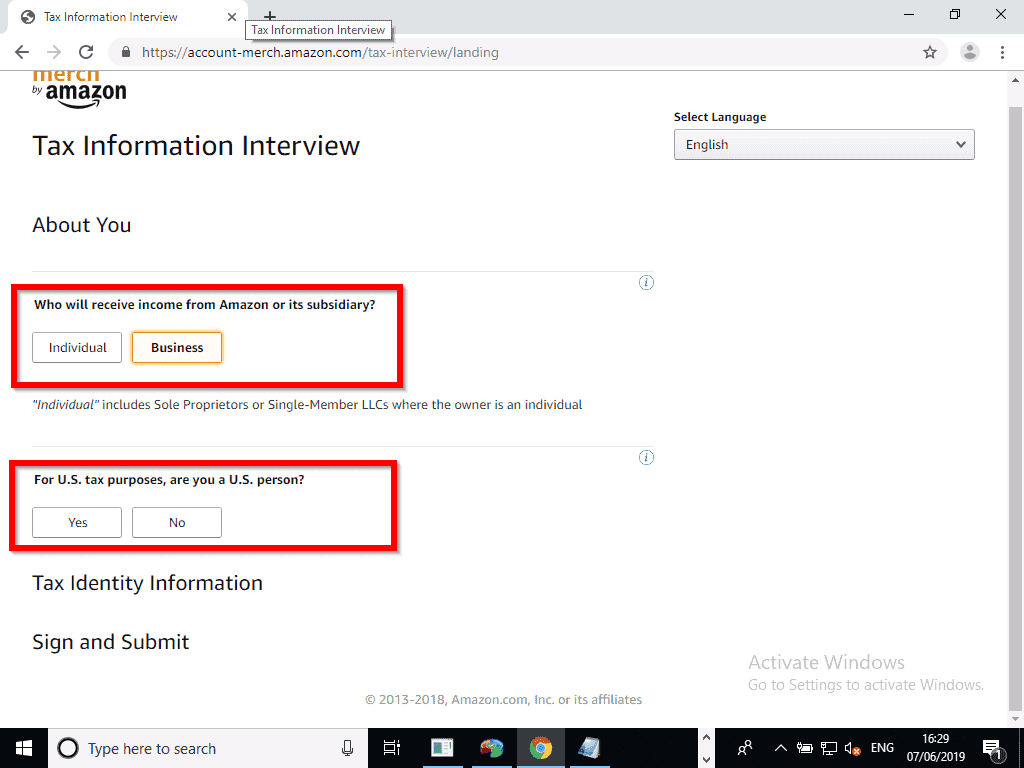
Task: Click the ENG language indicator
Action: (882, 748)
